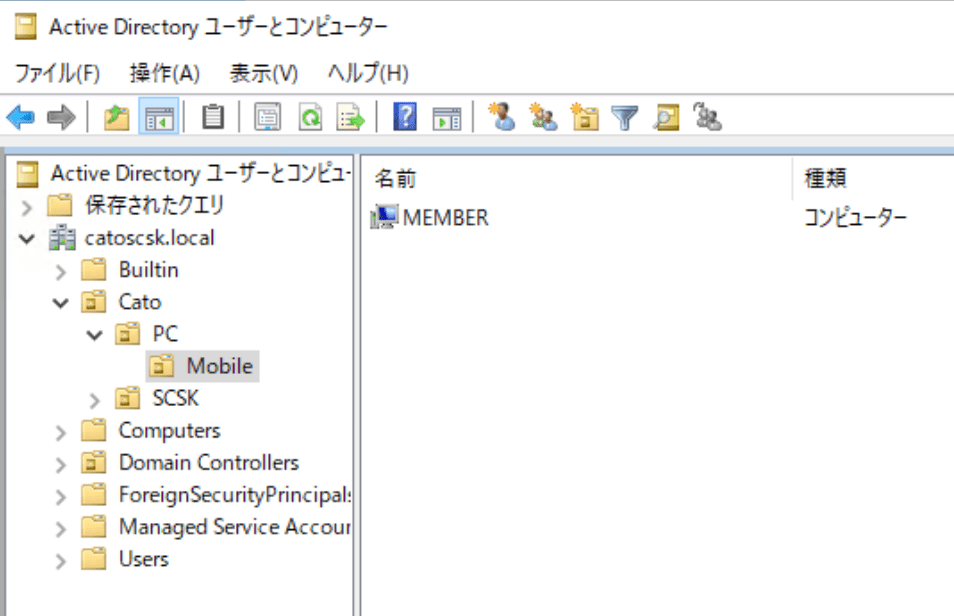
Task: Open the 表示(V) menu
Action: click(x=264, y=73)
